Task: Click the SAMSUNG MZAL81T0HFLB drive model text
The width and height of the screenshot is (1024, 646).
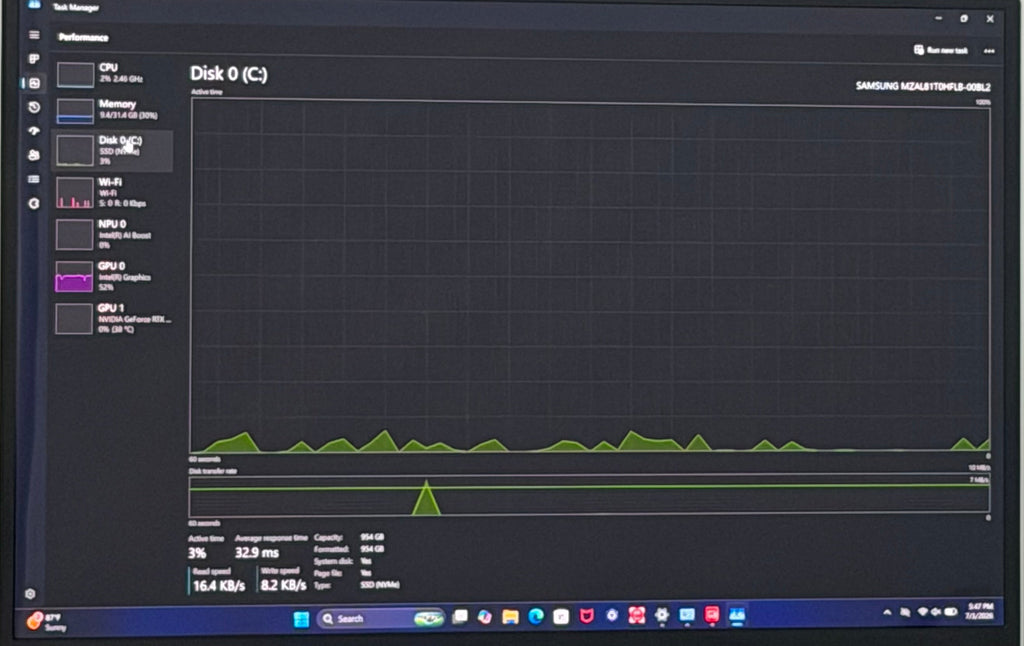Action: click(x=923, y=87)
